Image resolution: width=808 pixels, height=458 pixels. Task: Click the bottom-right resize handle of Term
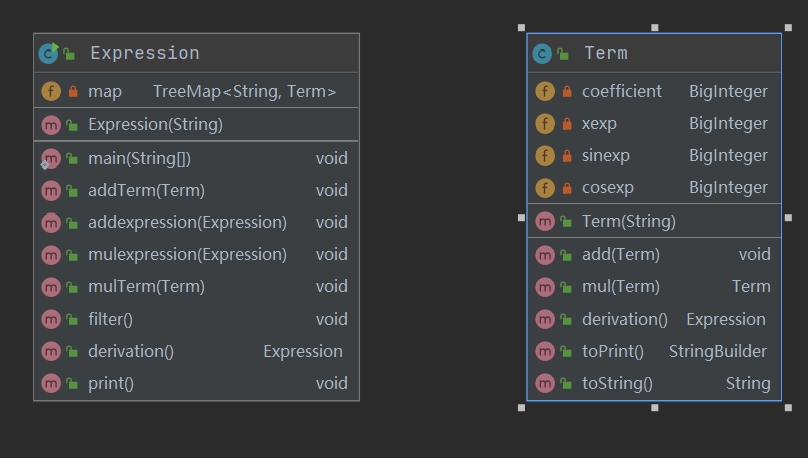point(788,407)
